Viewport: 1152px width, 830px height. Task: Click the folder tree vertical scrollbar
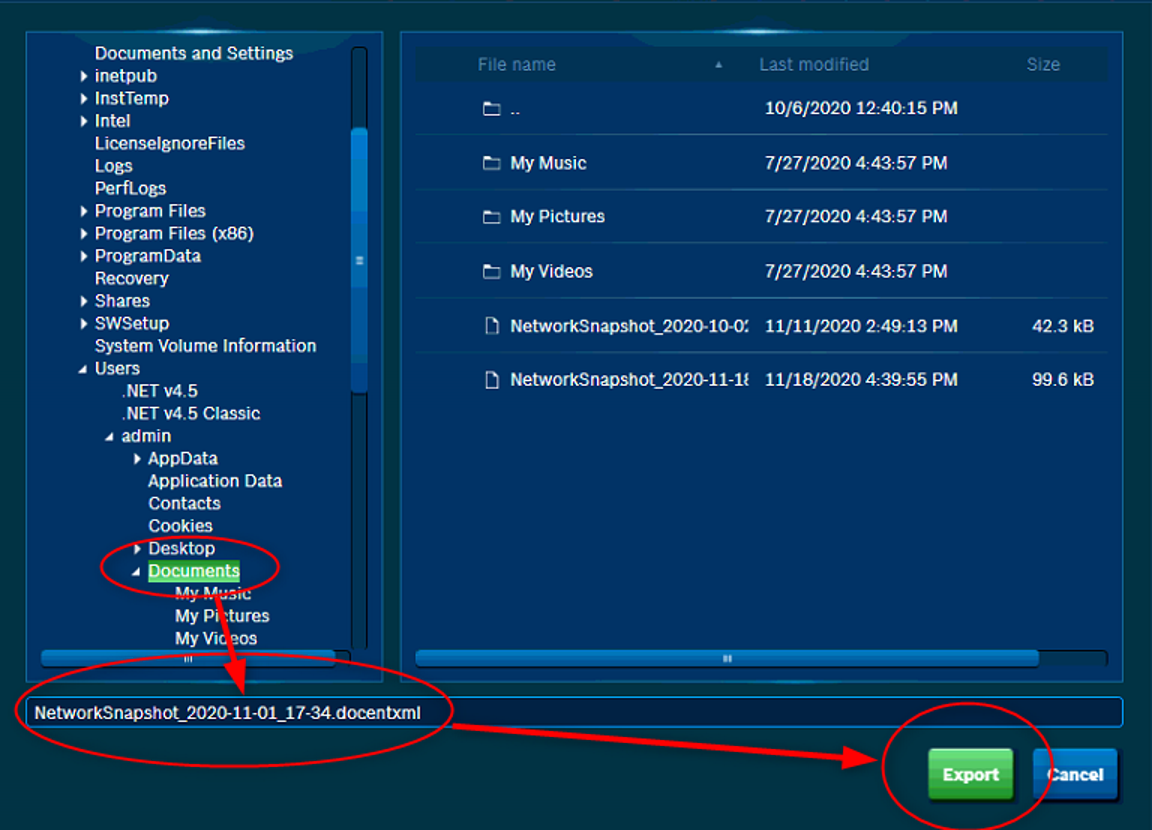(x=359, y=260)
